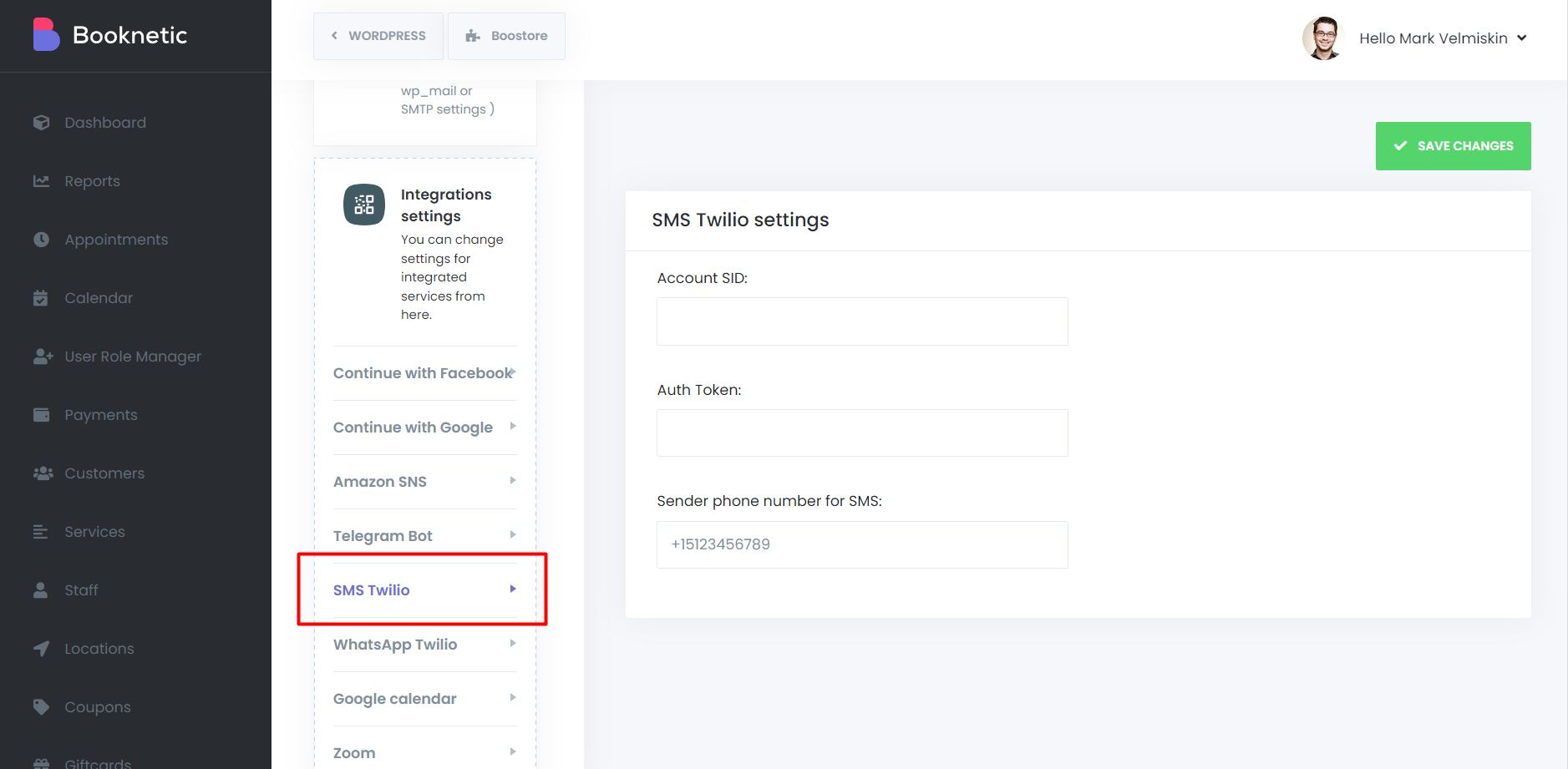Click the Giftcards gift icon
The image size is (1568, 769).
[x=41, y=763]
